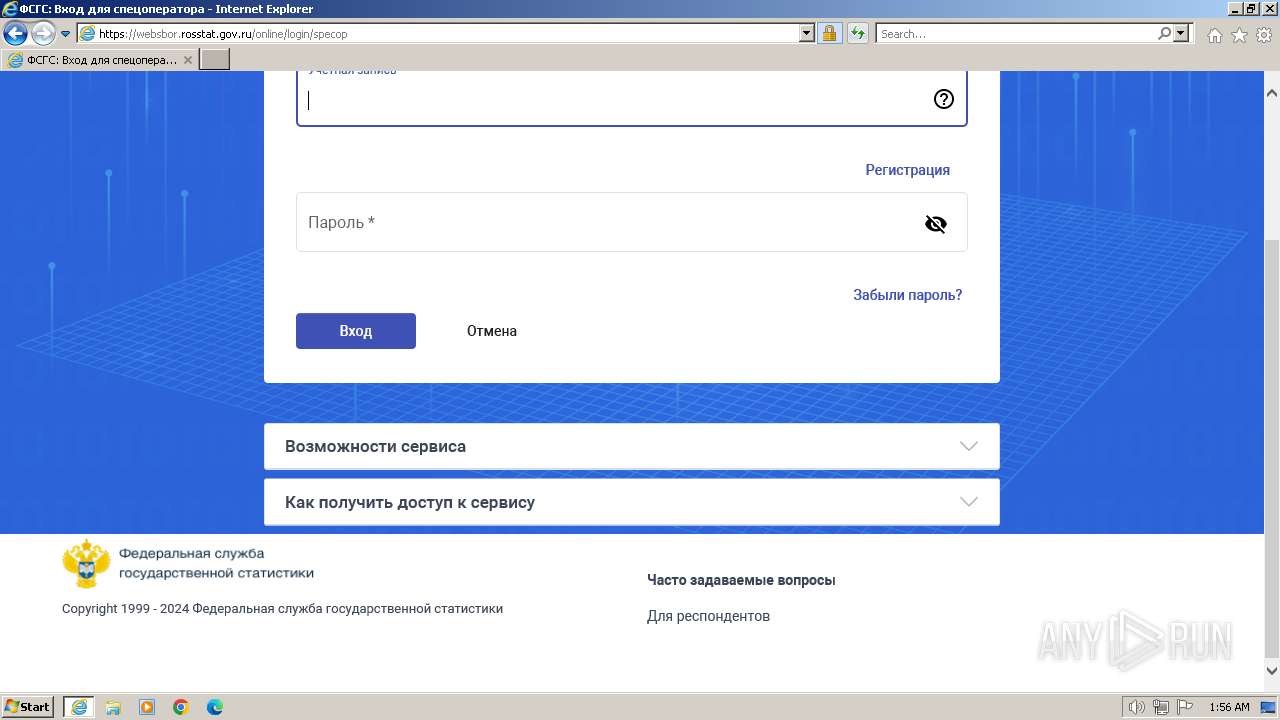Open the Забыли пароль? link

(907, 295)
